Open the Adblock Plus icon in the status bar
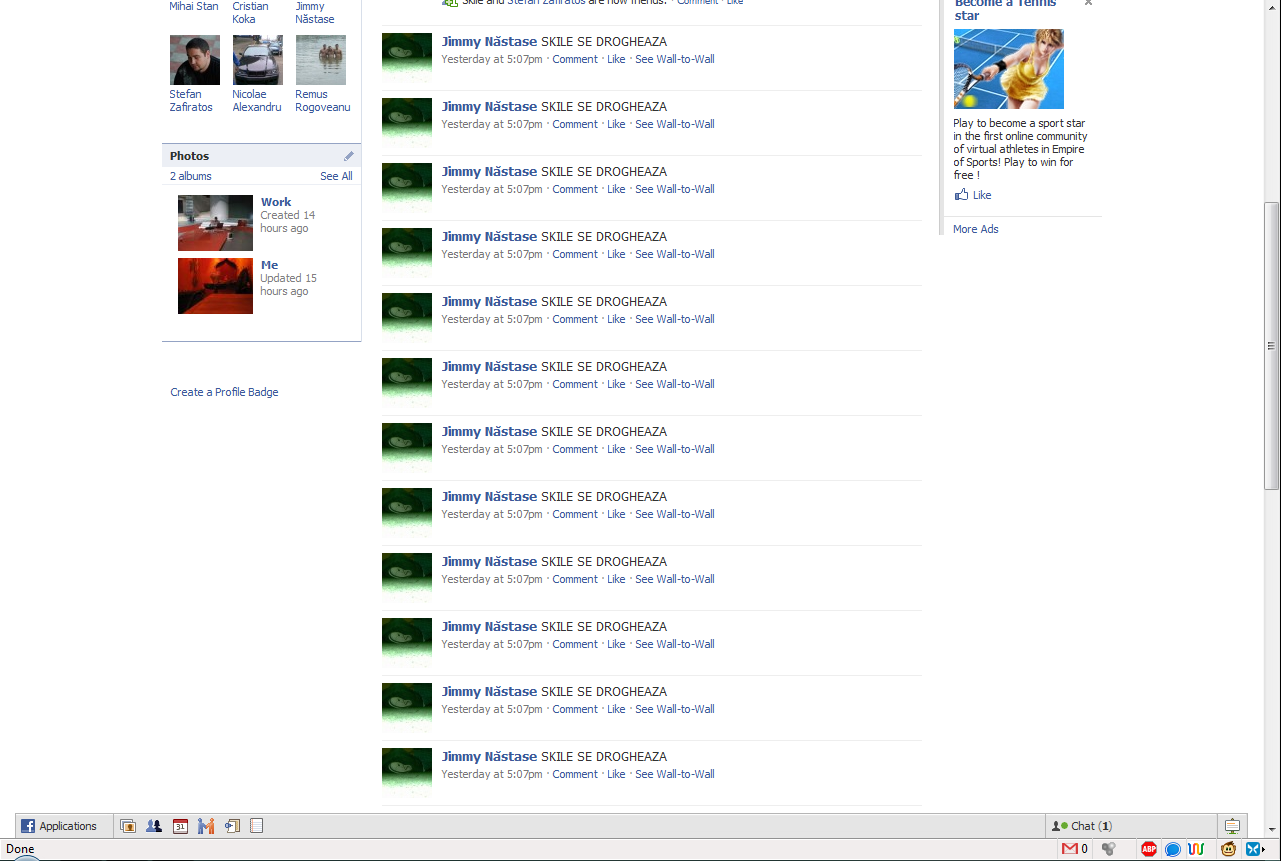Screen dimensions: 1281x861 (1149, 849)
